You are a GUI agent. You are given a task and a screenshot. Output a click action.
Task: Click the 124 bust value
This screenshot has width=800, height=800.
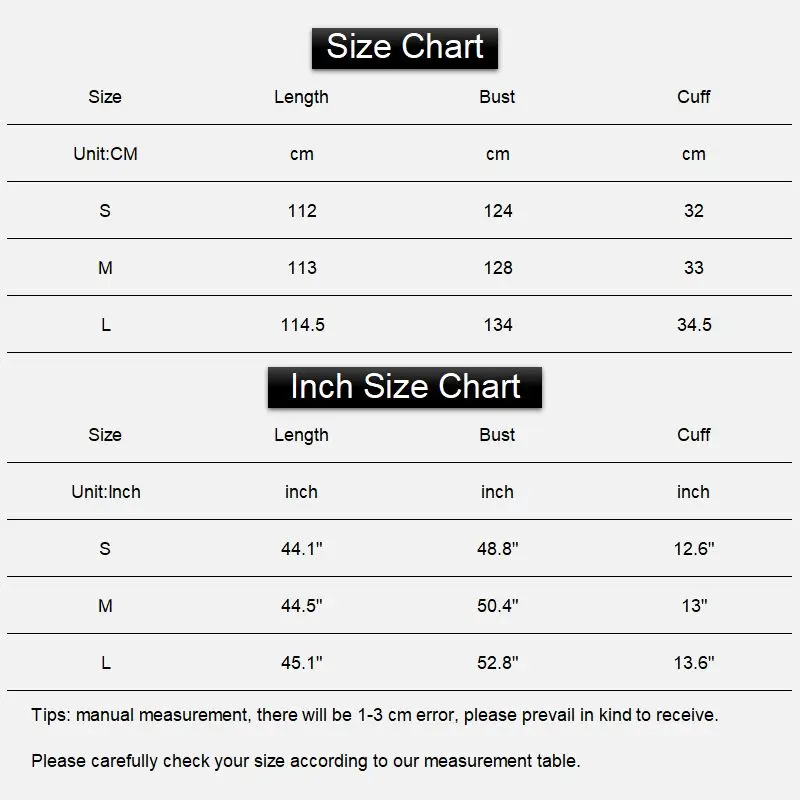pos(497,211)
